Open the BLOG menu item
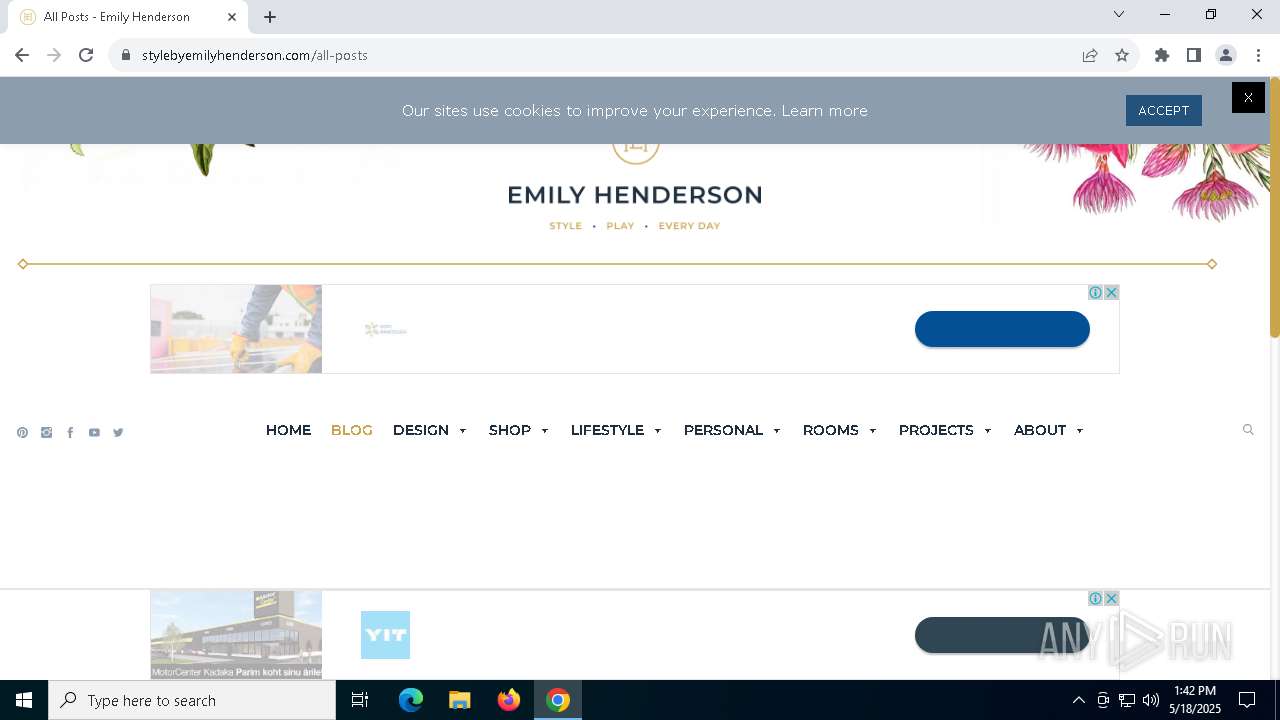 [x=351, y=430]
